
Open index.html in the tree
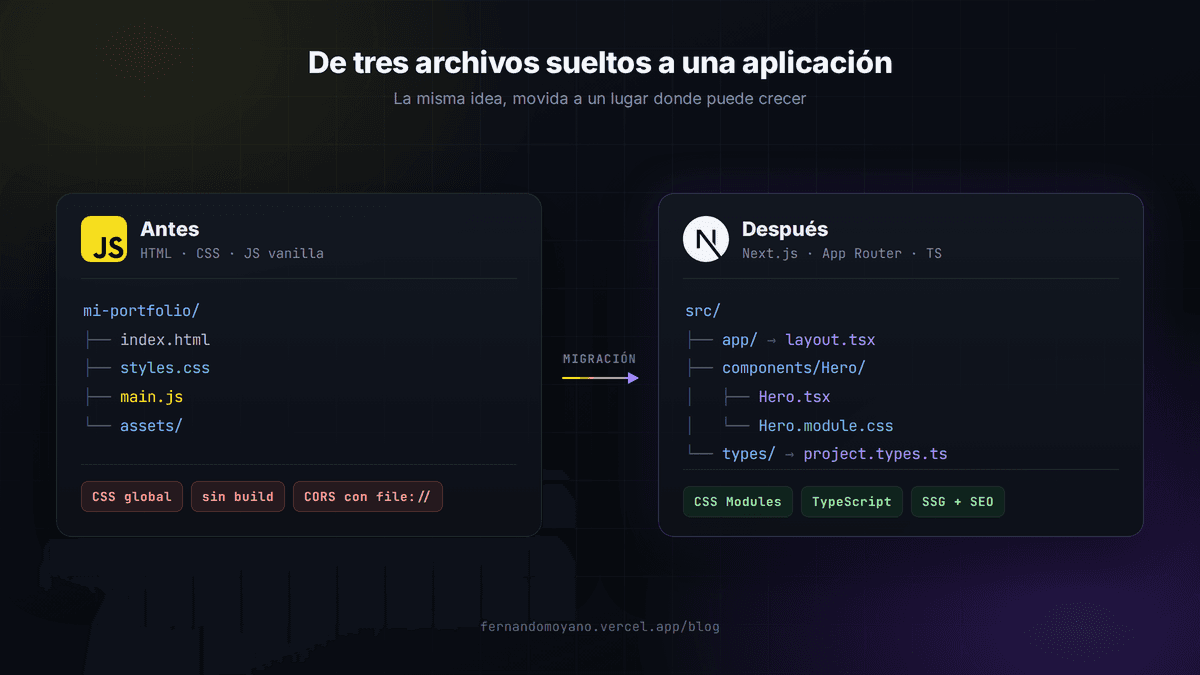point(165,340)
